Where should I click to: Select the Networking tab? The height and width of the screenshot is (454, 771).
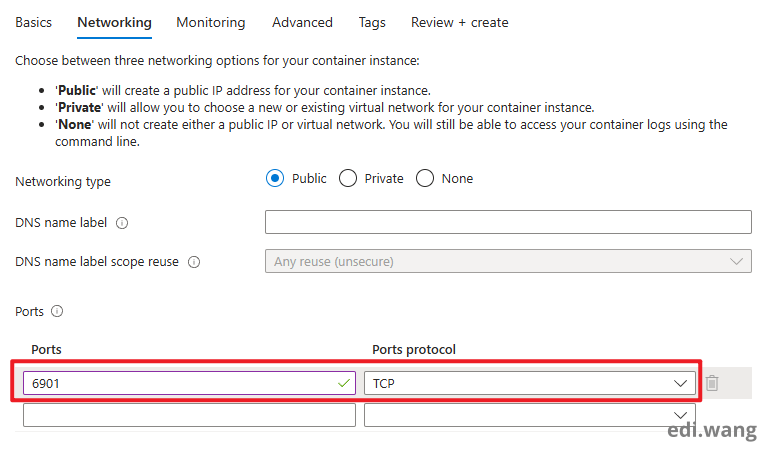pos(114,22)
